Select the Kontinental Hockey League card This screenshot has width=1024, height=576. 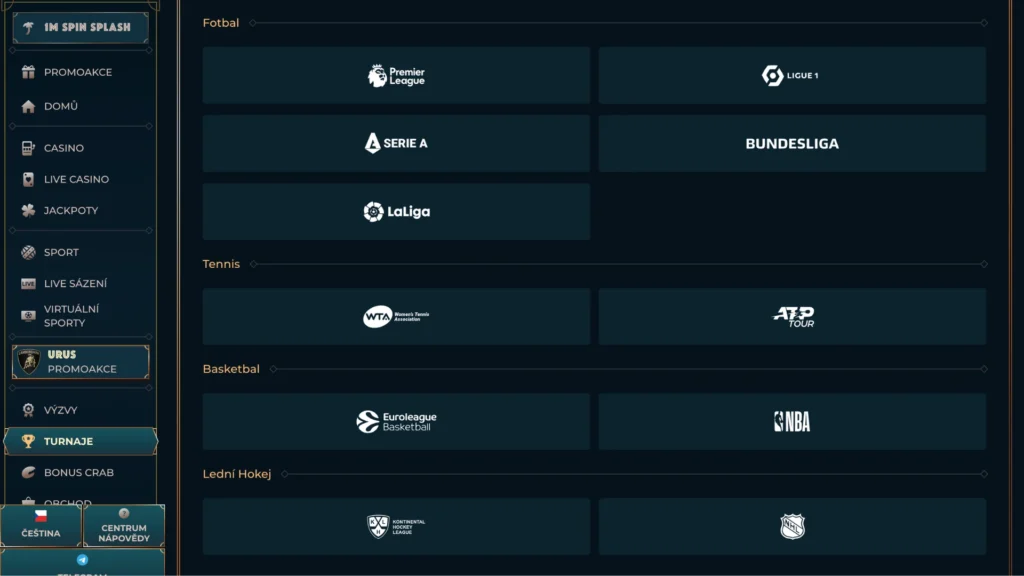396,527
